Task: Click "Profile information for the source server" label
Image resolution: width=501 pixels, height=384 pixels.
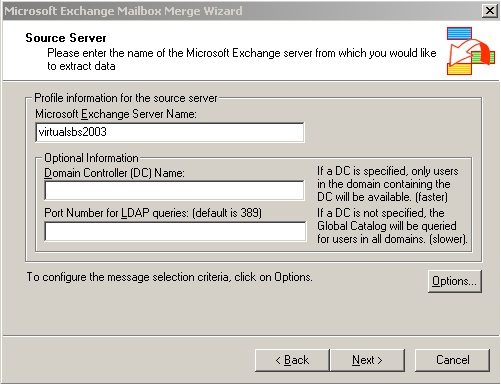Action: pos(126,98)
